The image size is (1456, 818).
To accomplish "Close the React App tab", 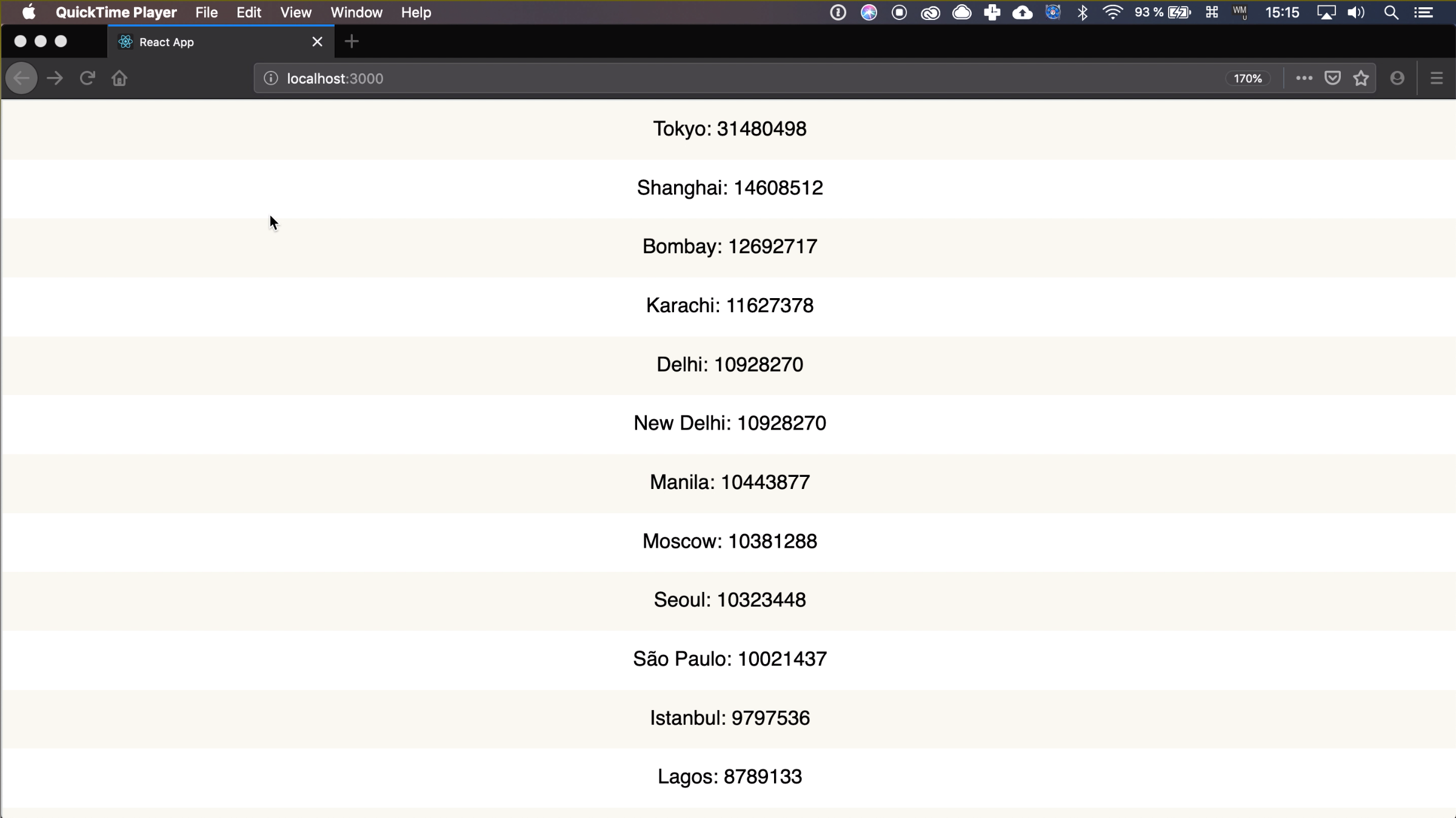I will [x=317, y=42].
